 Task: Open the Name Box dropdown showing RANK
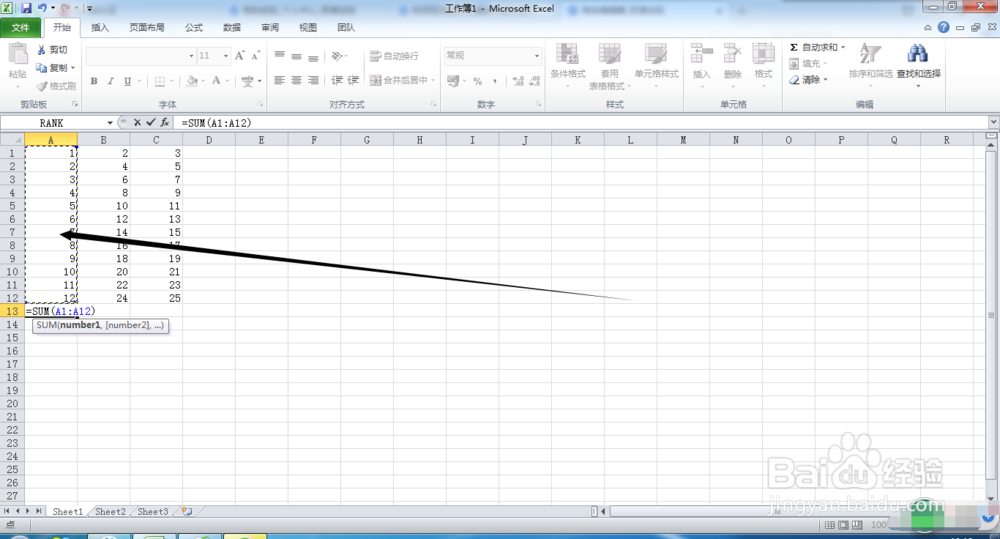(x=110, y=122)
